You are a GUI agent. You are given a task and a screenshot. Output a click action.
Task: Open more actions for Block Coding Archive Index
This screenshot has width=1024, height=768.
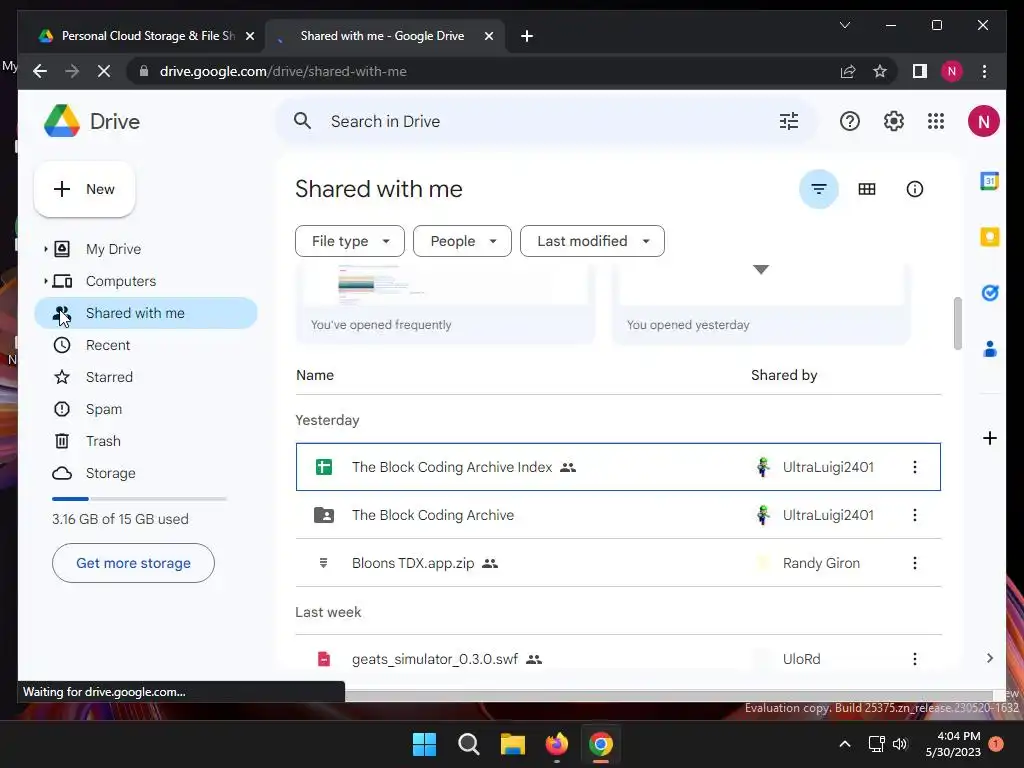[914, 467]
